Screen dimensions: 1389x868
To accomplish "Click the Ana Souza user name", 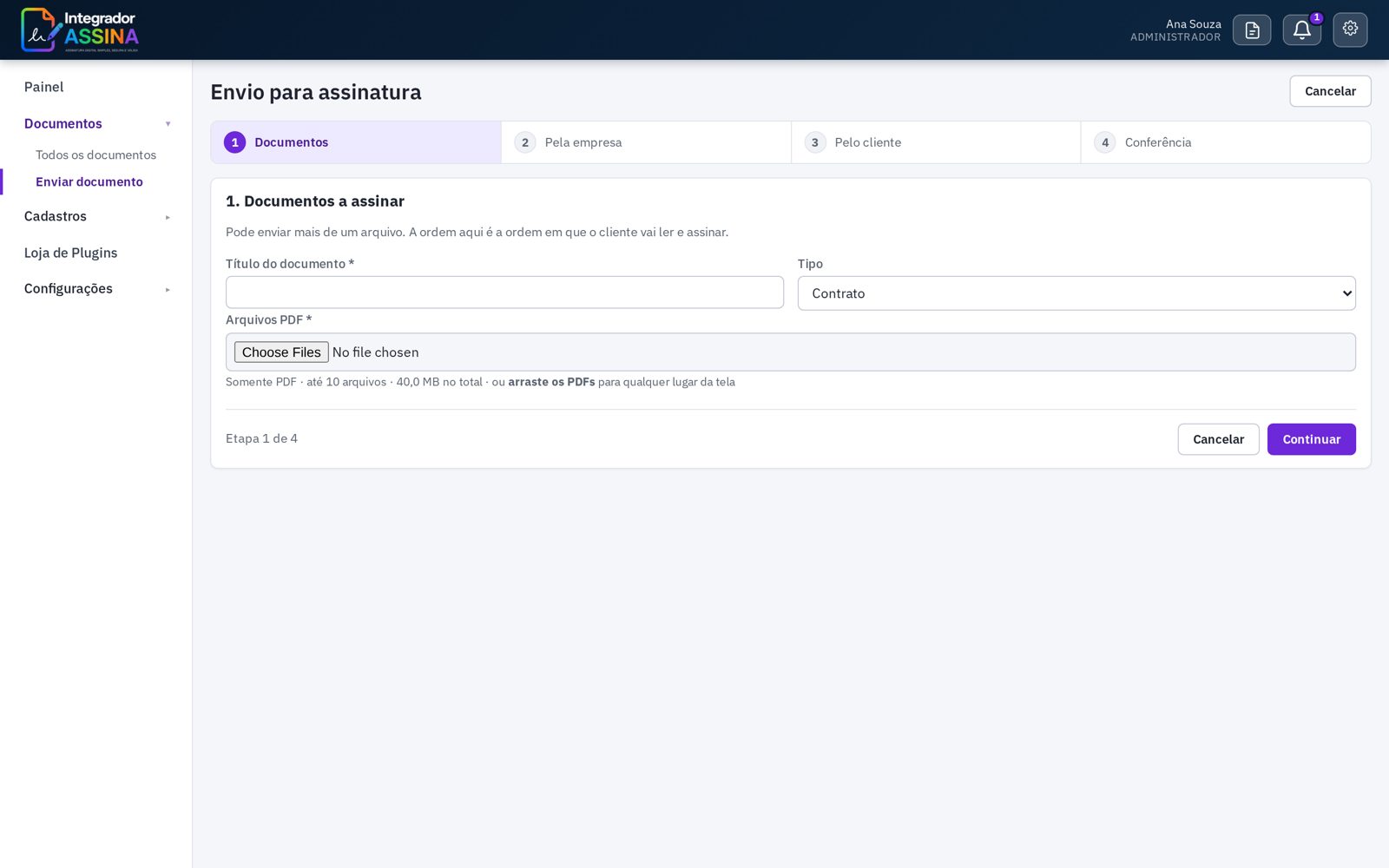I will pos(1193,23).
